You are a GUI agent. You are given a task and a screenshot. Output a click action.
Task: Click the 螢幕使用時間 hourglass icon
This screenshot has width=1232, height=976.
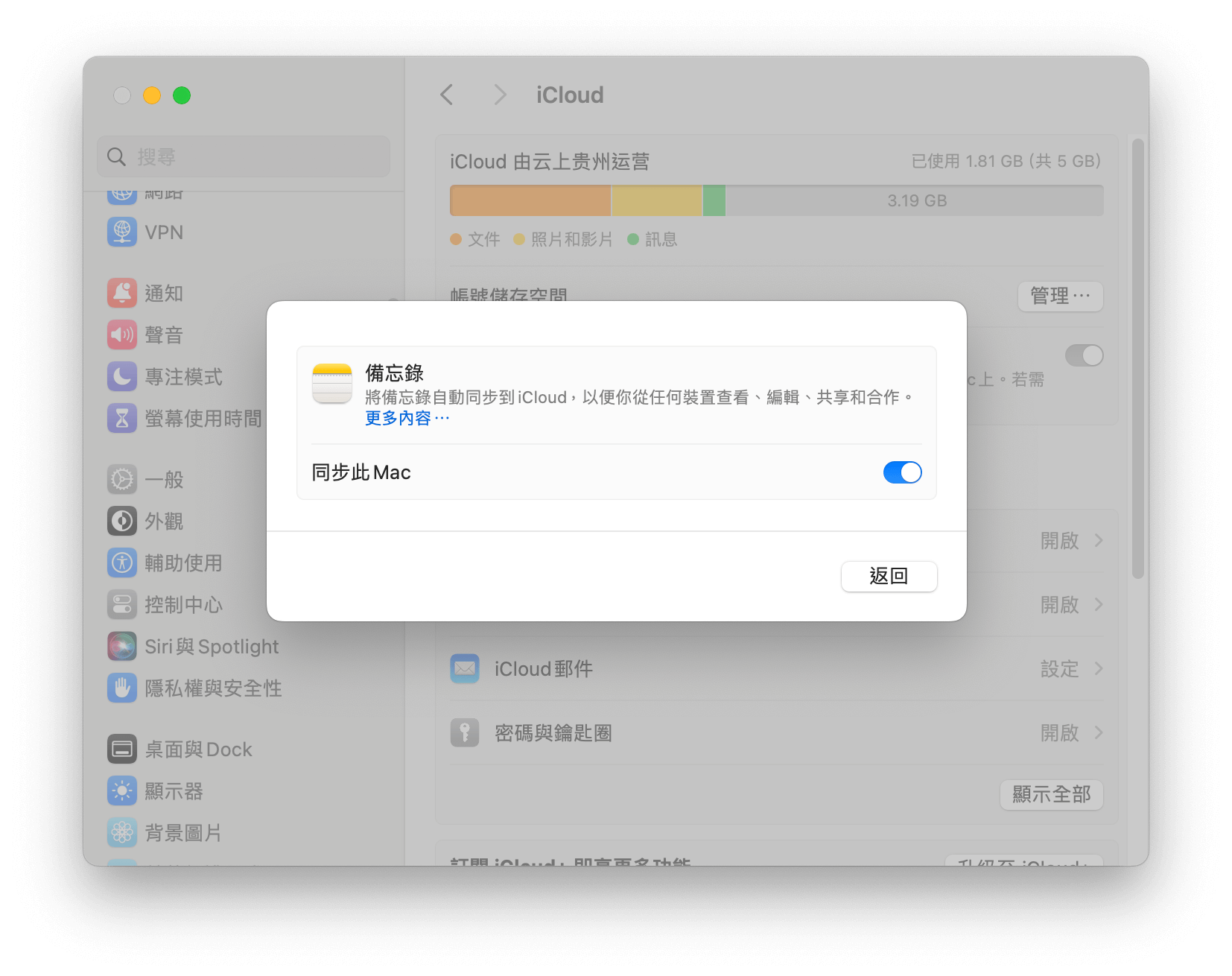tap(122, 418)
